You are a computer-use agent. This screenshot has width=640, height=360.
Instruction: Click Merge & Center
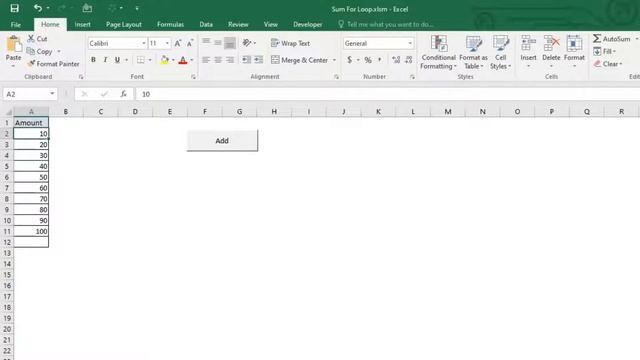point(300,60)
